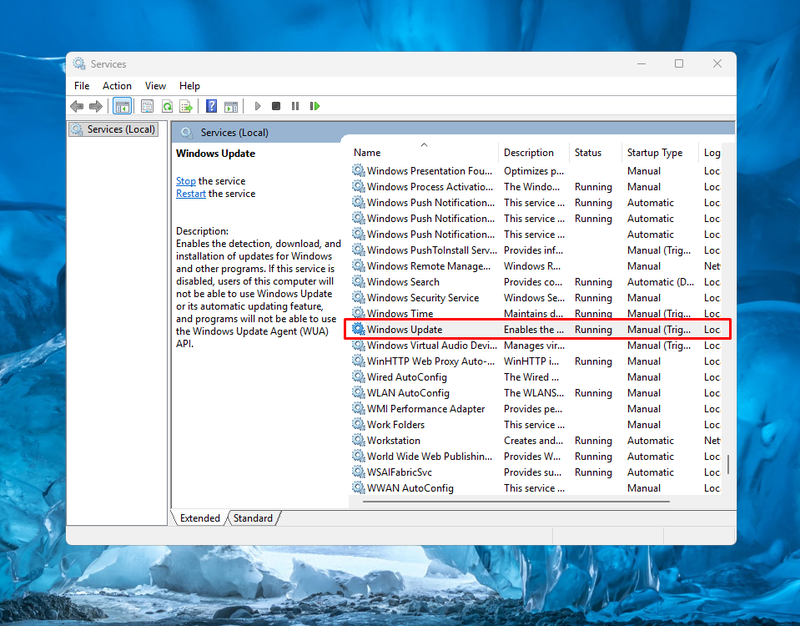Screen dimensions: 800x626
Task: Click the vertical scrollbar thumb of services list
Action: click(728, 465)
